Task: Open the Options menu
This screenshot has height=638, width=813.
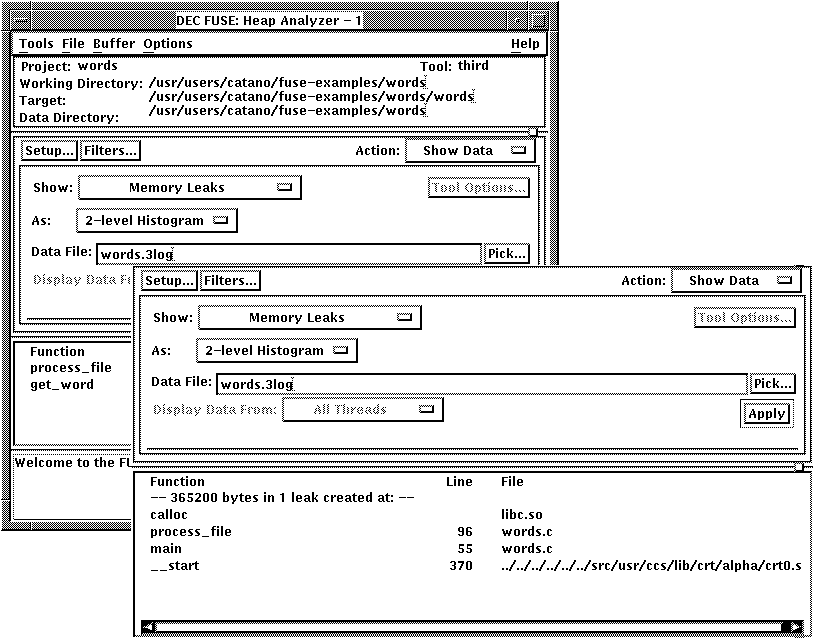Action: coord(167,44)
